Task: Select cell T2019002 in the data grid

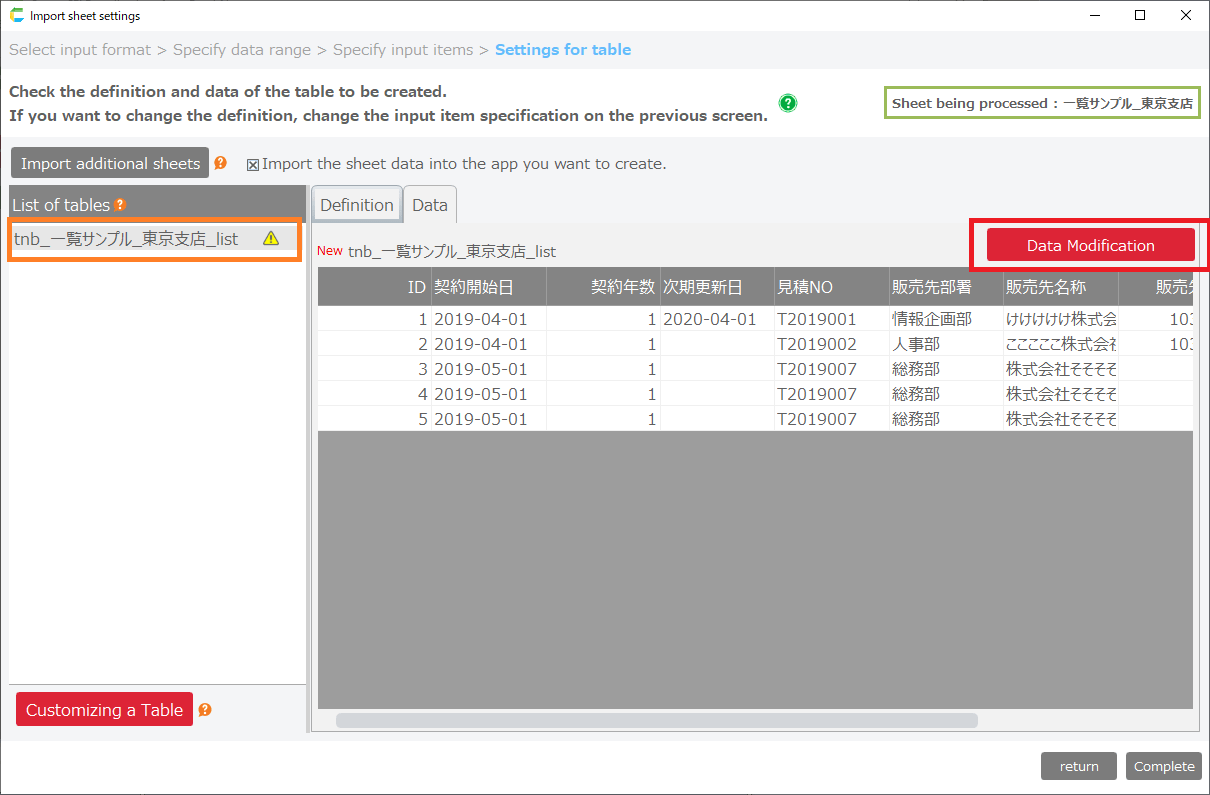Action: pyautogui.click(x=817, y=344)
